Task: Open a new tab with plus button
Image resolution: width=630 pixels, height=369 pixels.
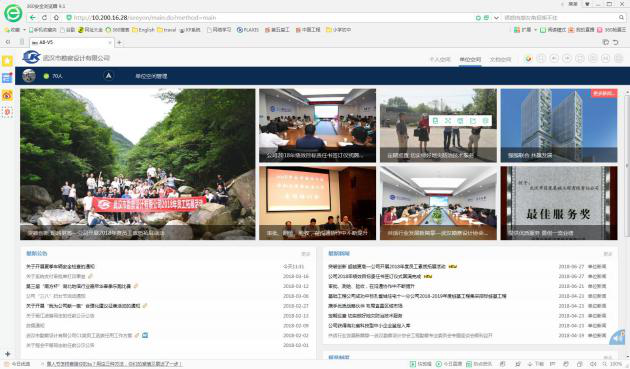Action: coord(119,42)
